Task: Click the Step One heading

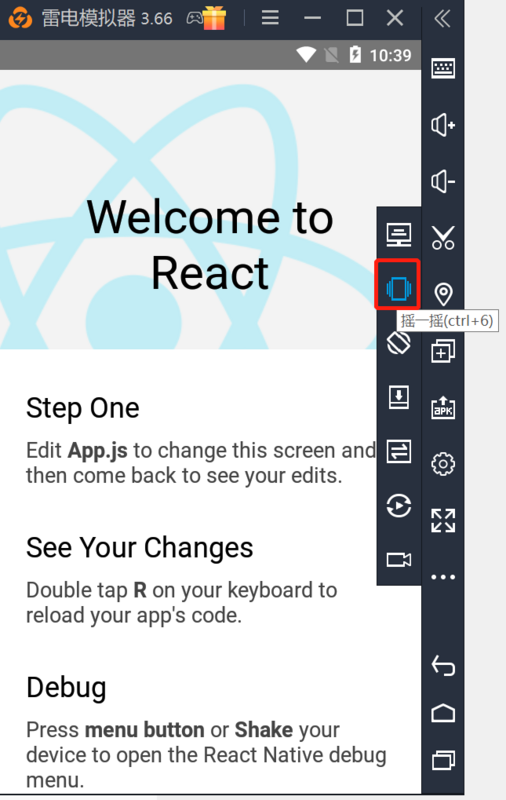Action: (83, 408)
